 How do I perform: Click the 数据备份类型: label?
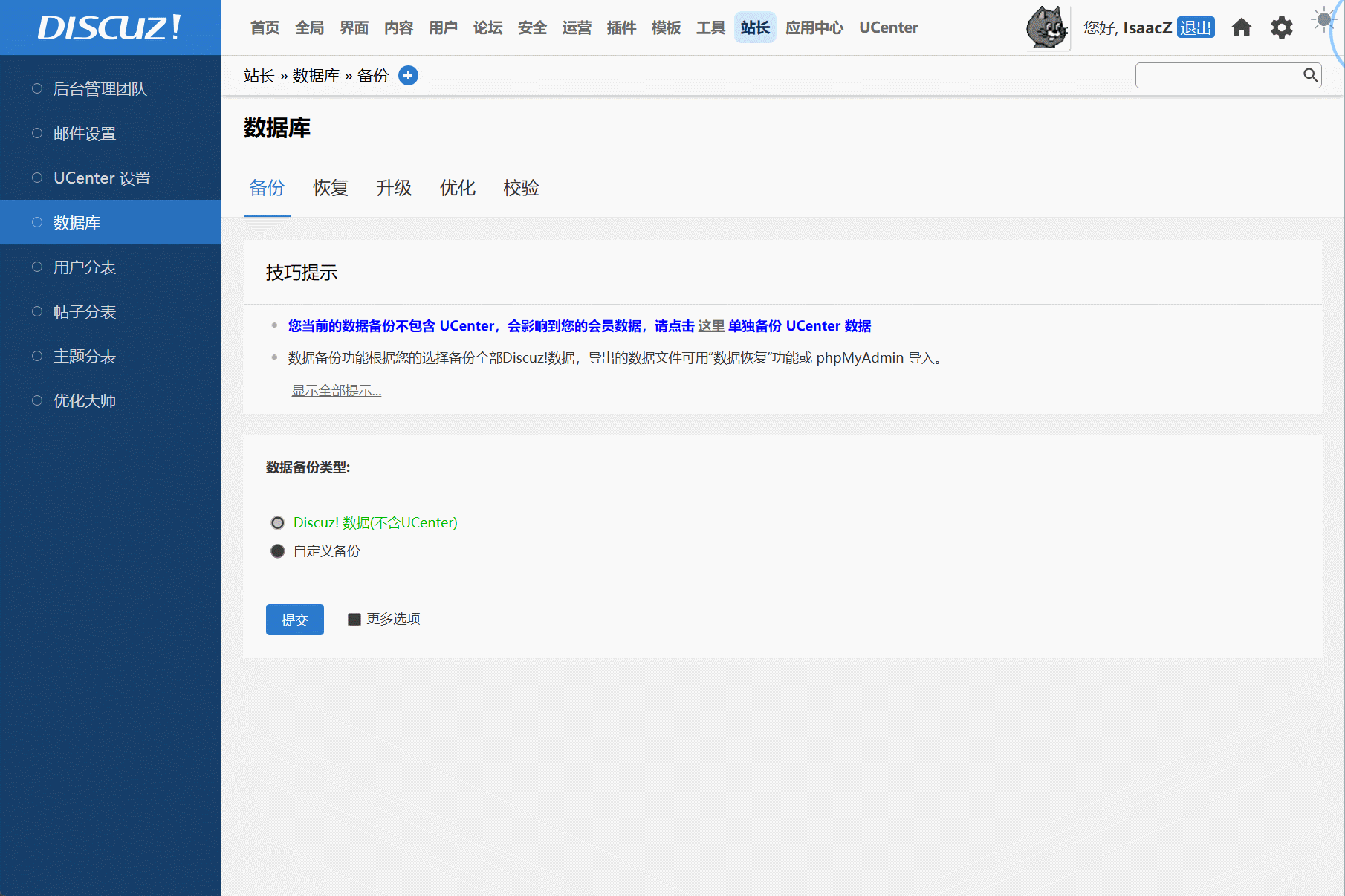point(308,467)
